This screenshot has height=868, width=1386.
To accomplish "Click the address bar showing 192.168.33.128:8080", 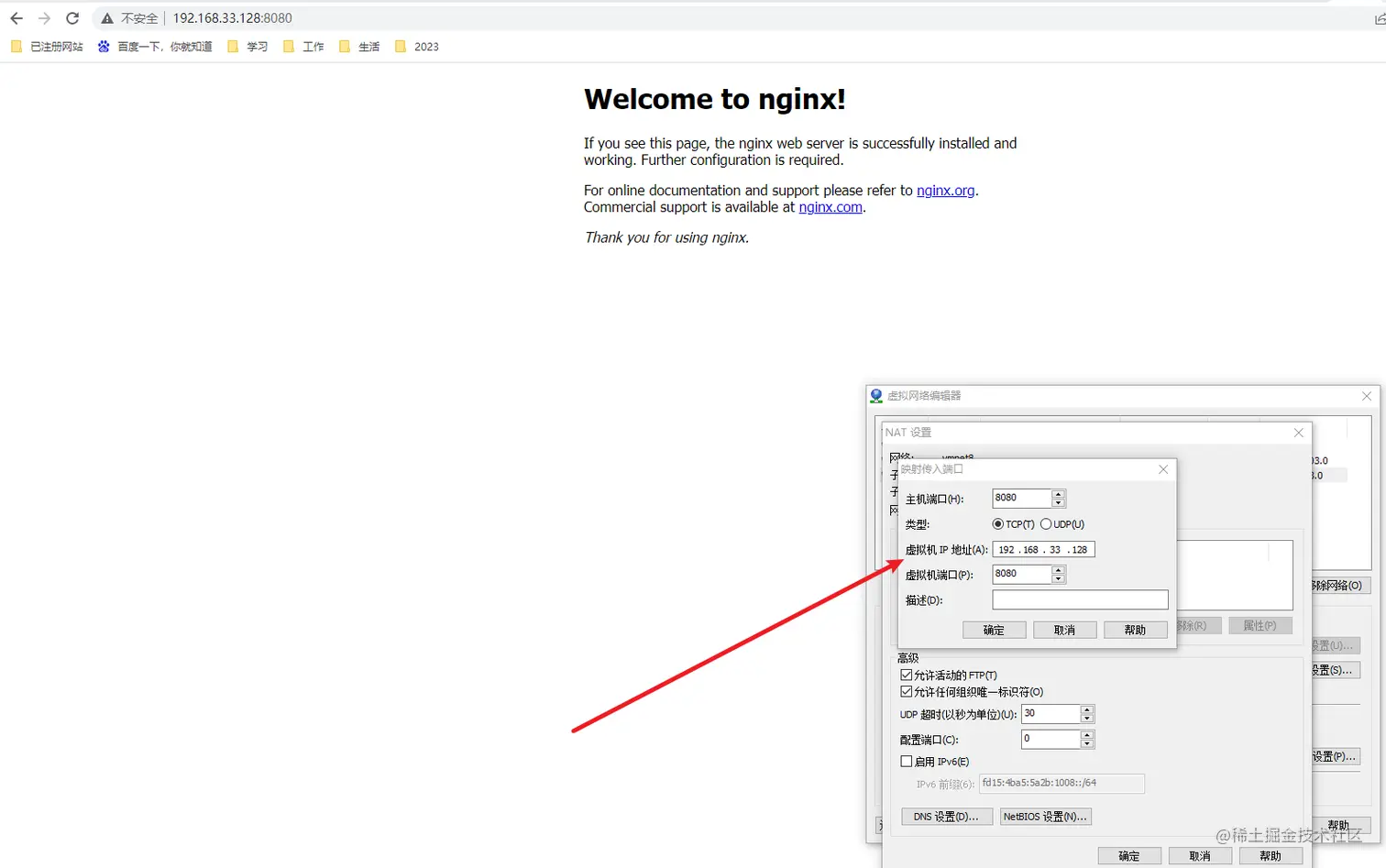I will click(233, 18).
